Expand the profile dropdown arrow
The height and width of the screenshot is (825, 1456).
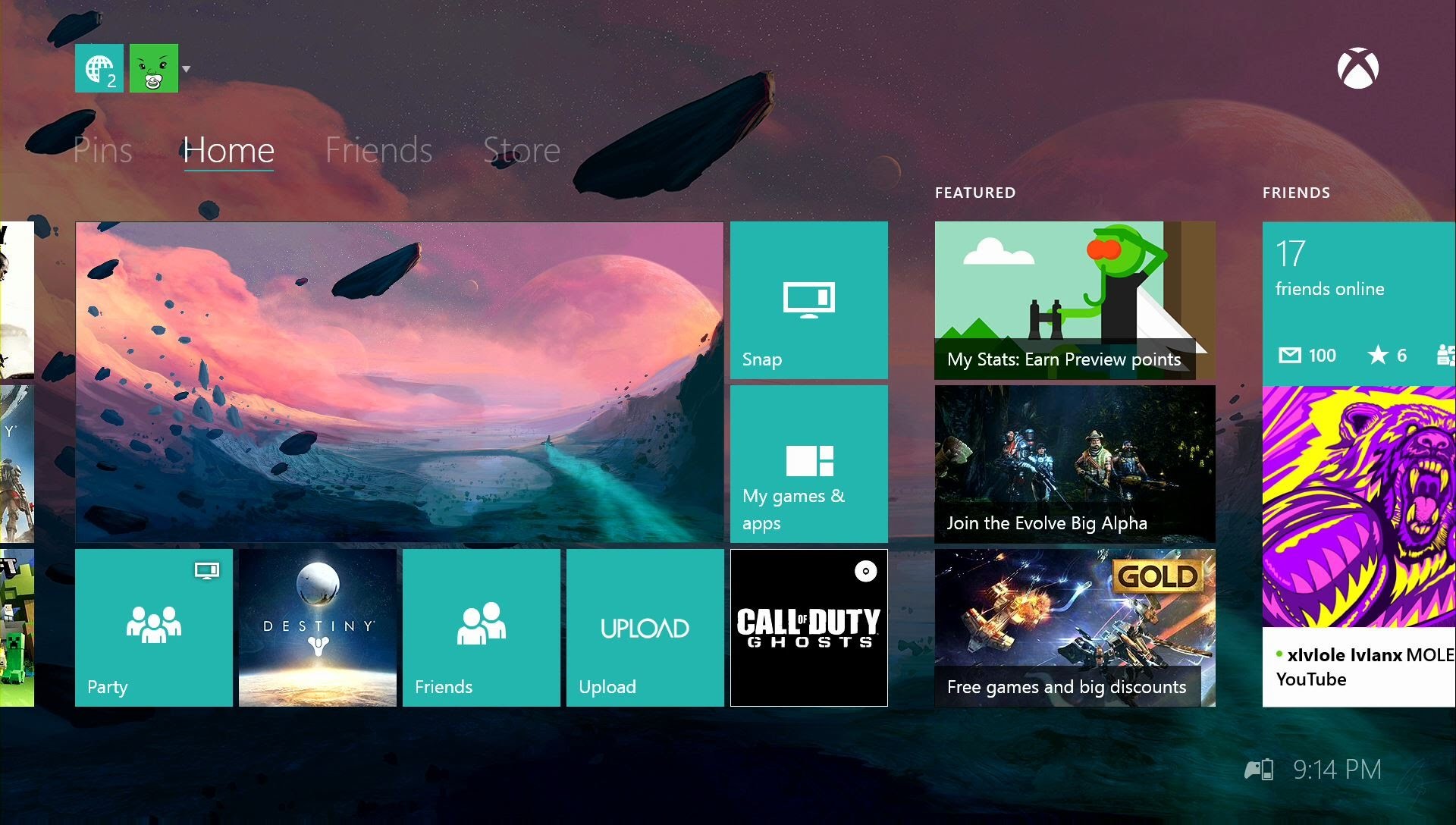tap(187, 69)
